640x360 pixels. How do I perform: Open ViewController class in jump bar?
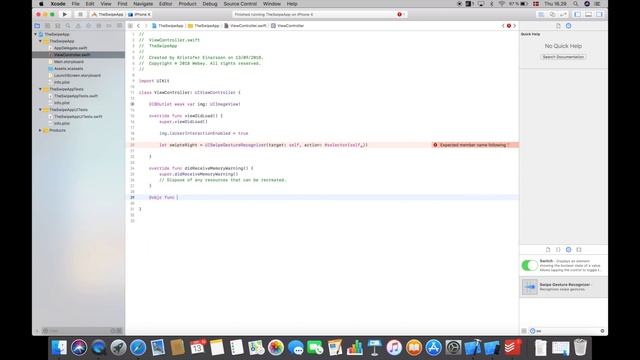click(x=287, y=26)
